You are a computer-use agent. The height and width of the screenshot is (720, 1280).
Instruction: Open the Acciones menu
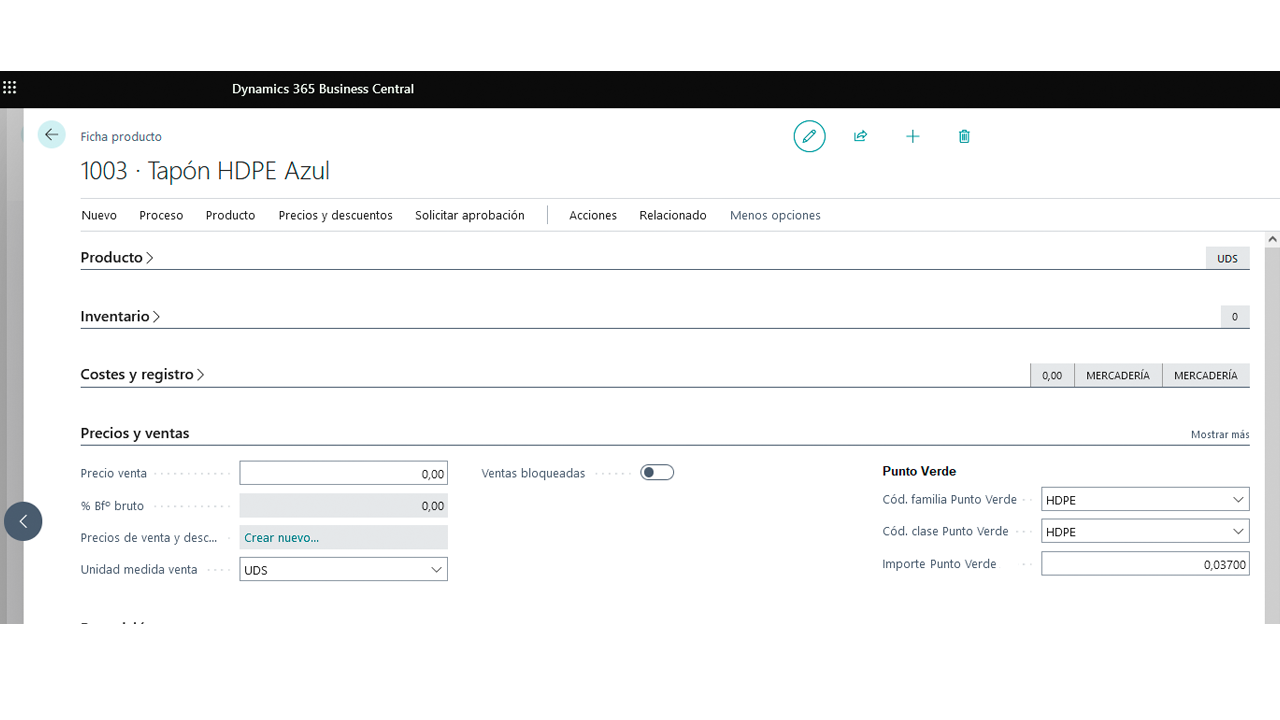point(593,215)
